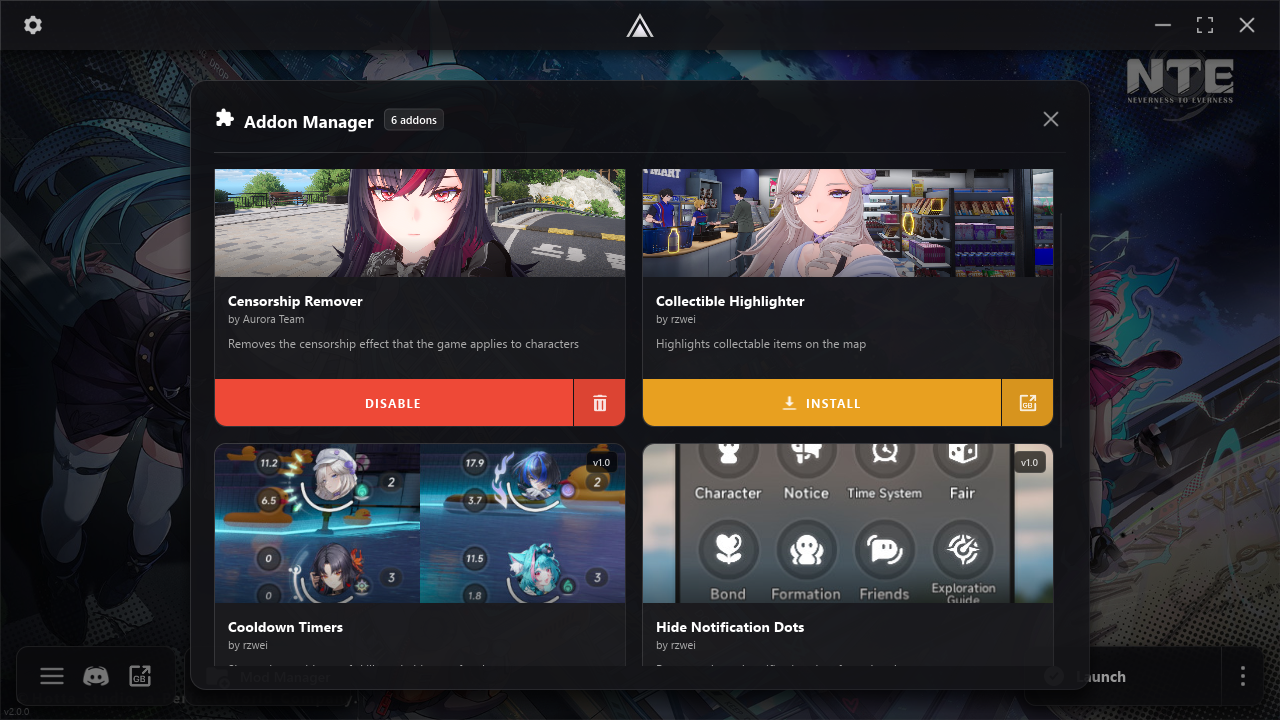
Task: Open the three-dot launch options menu
Action: pyautogui.click(x=1243, y=676)
